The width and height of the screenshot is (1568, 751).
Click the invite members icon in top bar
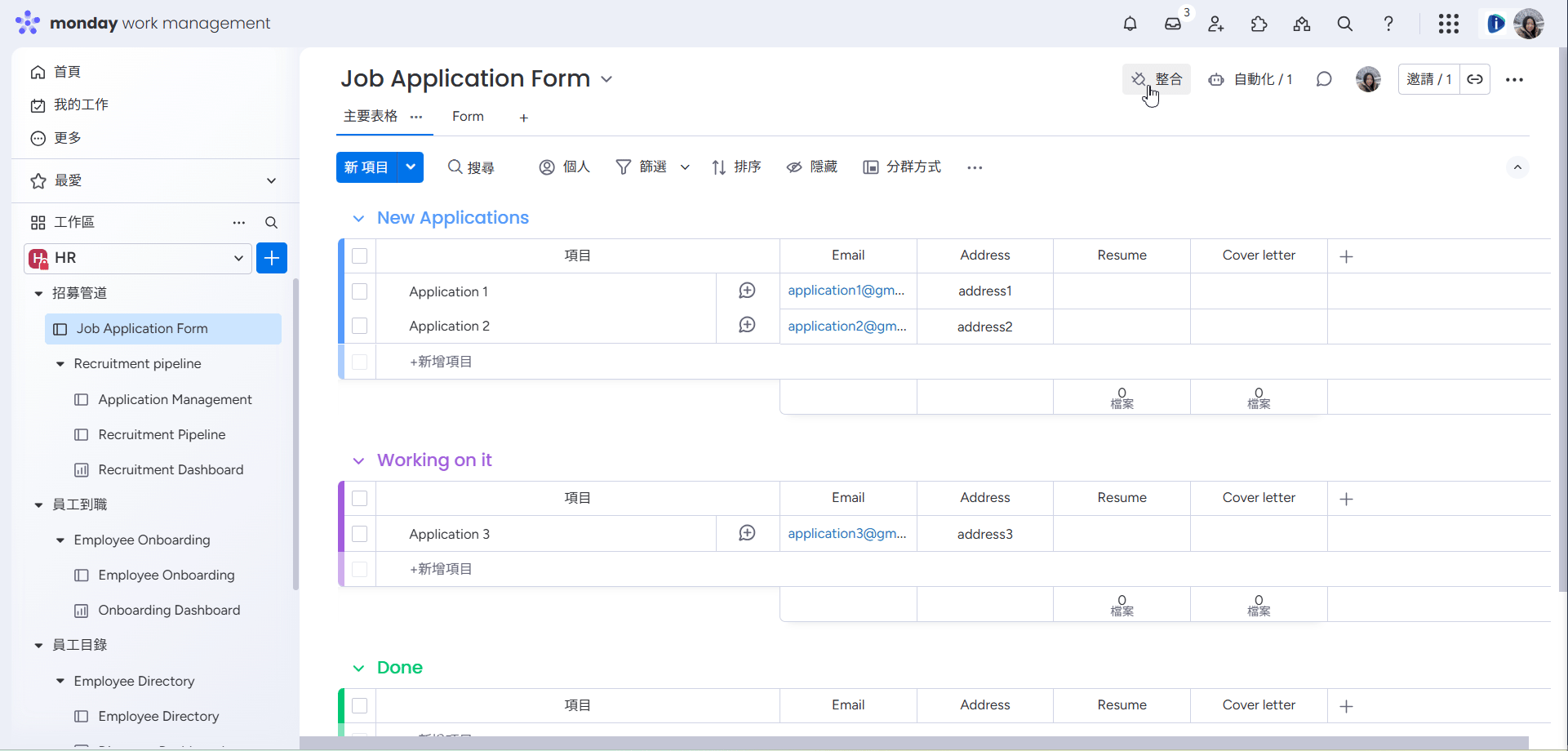point(1216,24)
